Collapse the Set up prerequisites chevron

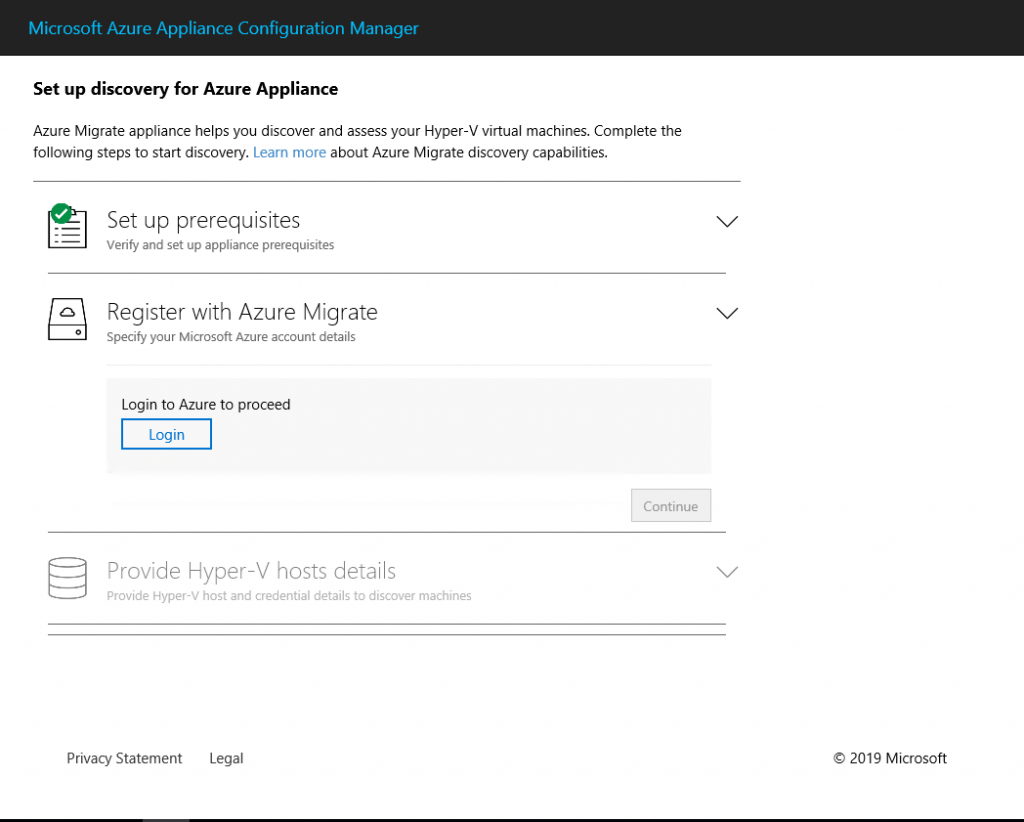click(x=727, y=221)
